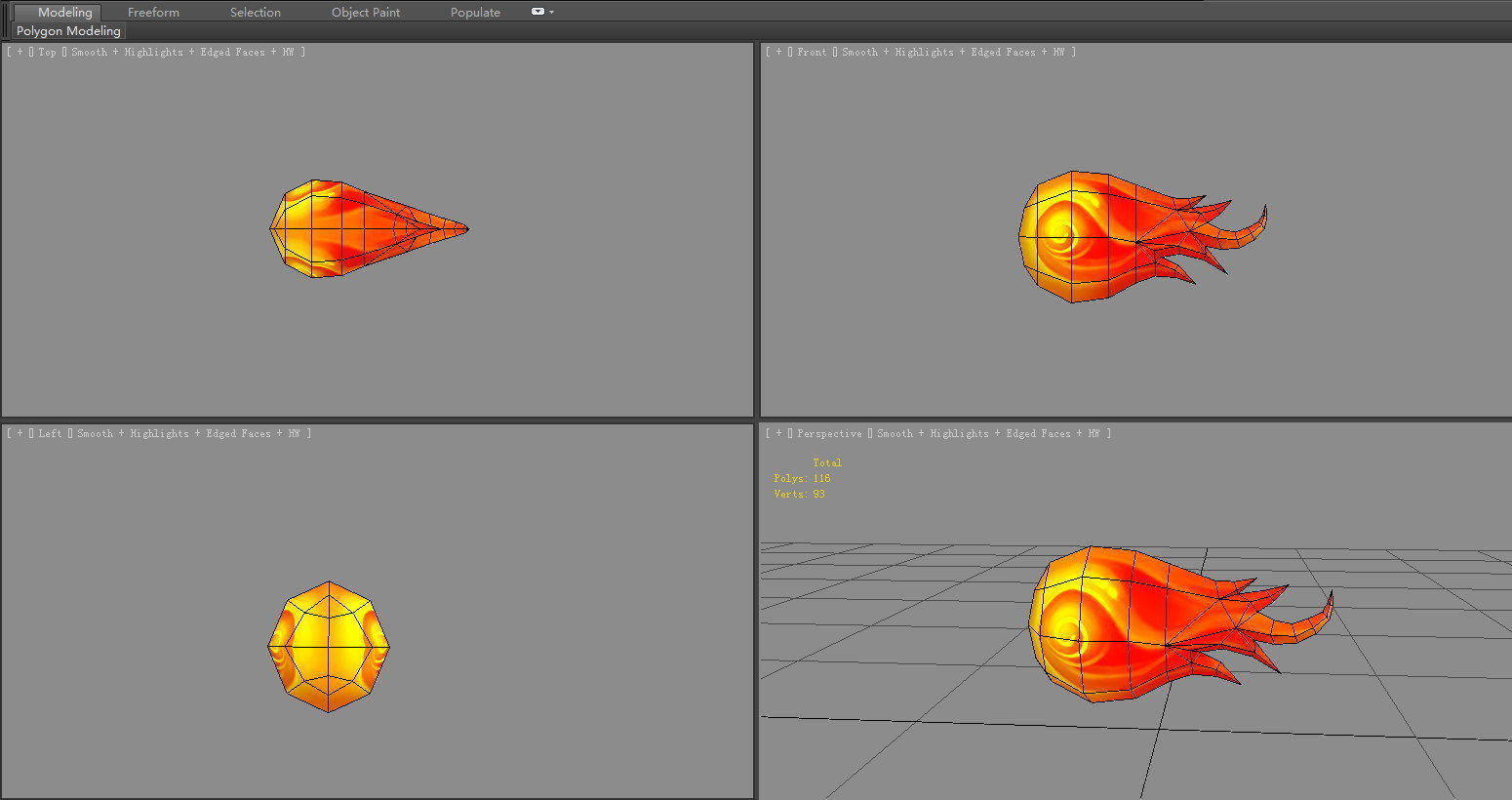Open the Front viewport plus general menu
This screenshot has width=1512, height=800.
[778, 53]
